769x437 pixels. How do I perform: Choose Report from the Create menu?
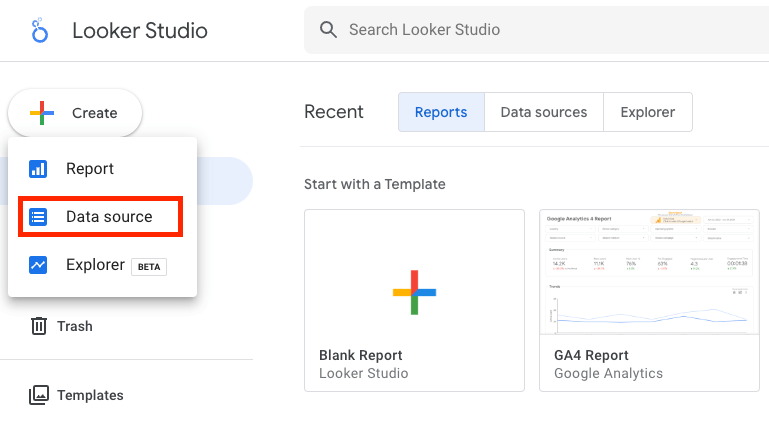pyautogui.click(x=103, y=169)
